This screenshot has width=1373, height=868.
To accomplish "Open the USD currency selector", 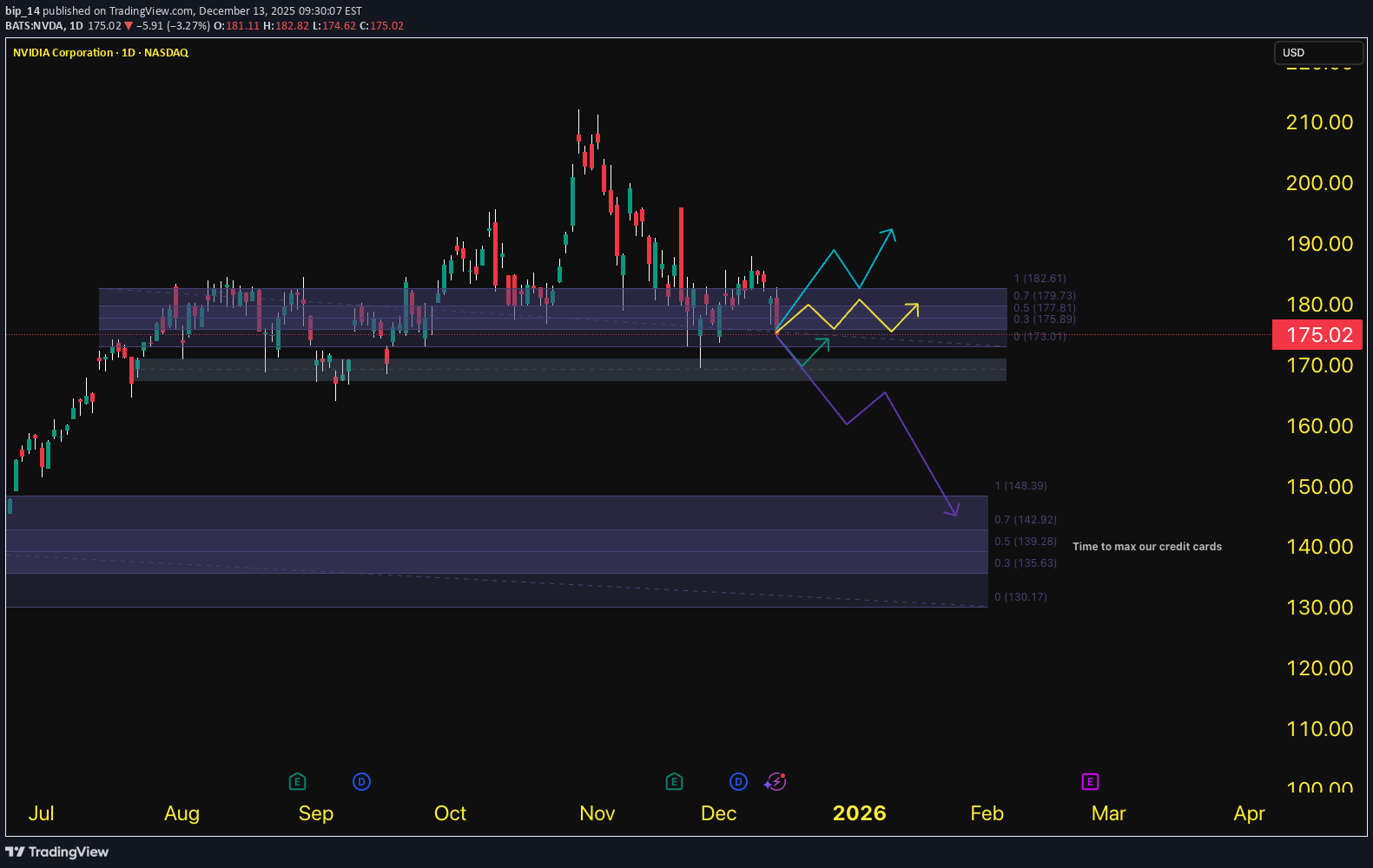I will pos(1318,53).
